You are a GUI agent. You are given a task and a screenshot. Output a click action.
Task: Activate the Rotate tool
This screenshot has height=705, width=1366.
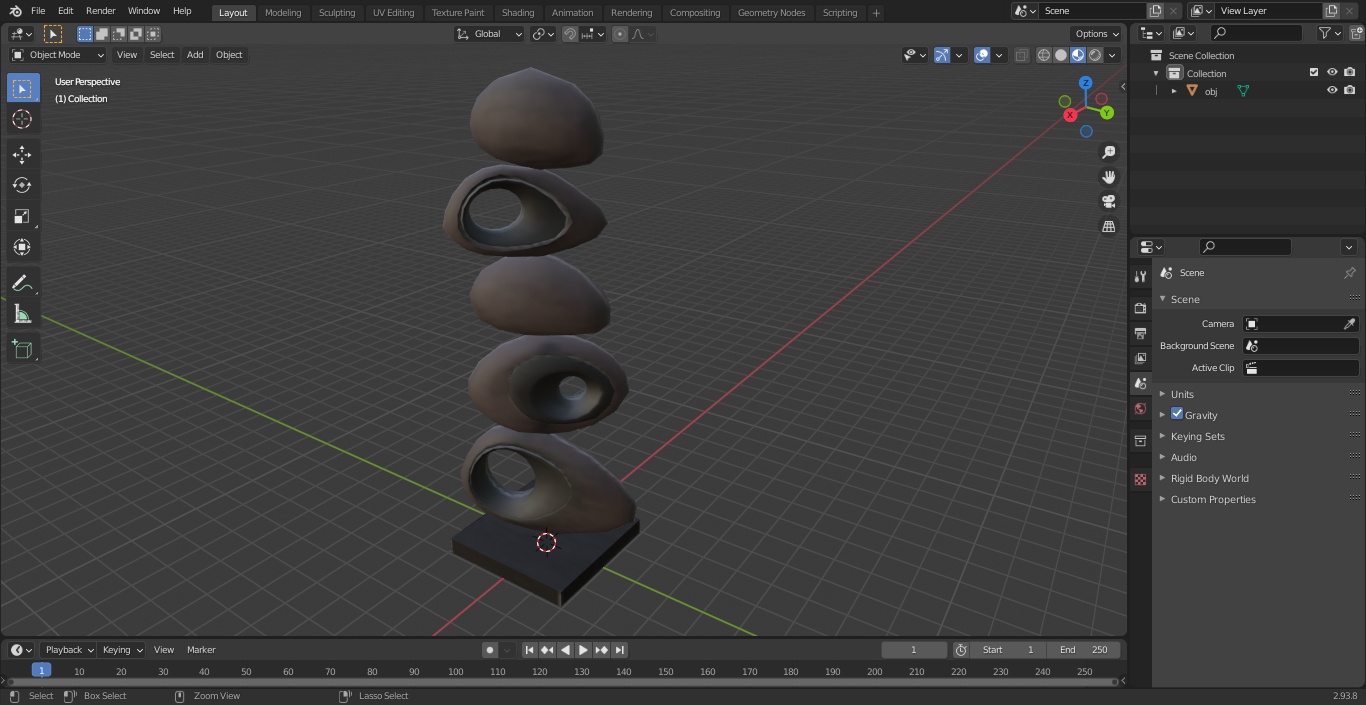[22, 185]
